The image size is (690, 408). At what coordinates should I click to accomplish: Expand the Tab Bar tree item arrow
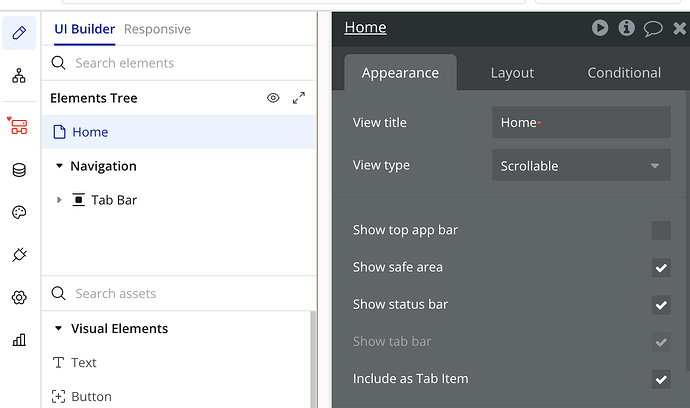[59, 200]
